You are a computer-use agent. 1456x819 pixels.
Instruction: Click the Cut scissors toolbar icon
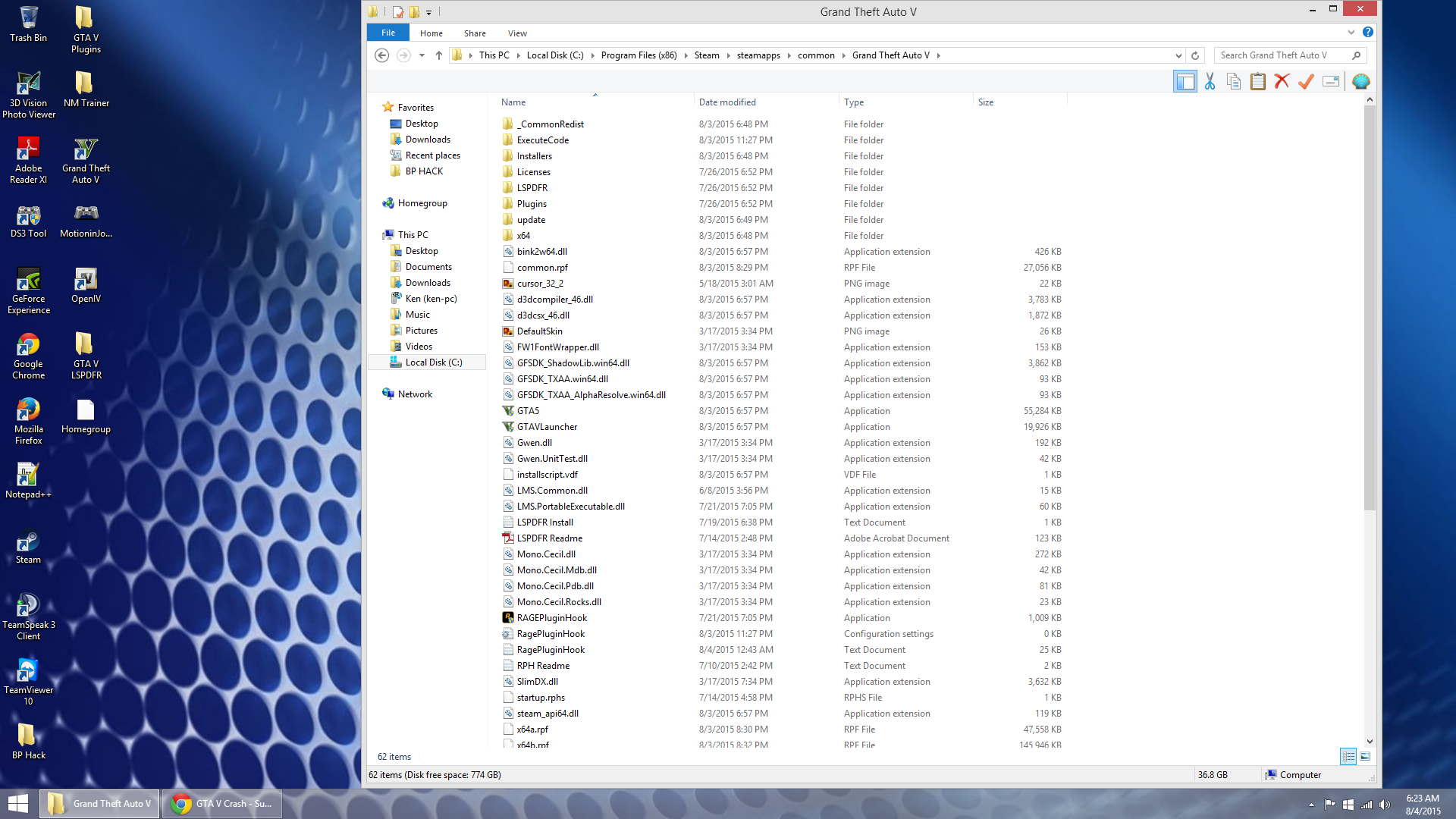click(1210, 82)
